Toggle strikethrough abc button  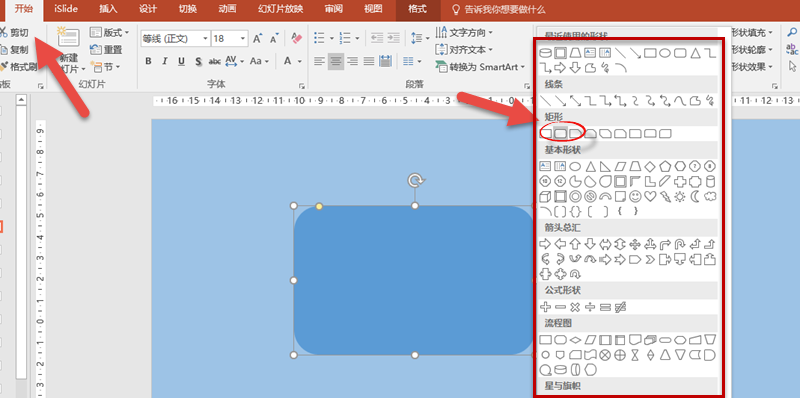tap(215, 61)
